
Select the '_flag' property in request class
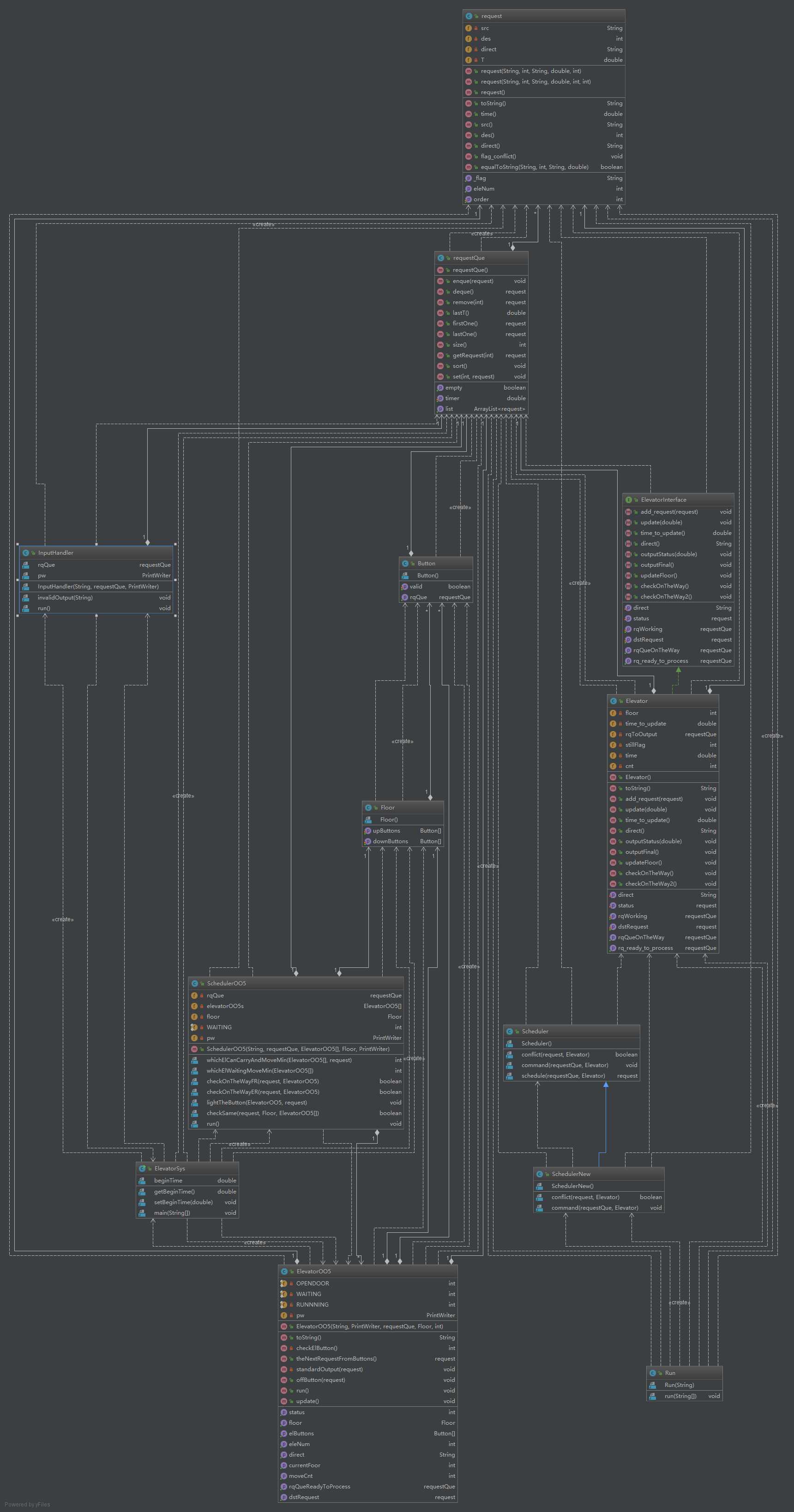coord(544,179)
